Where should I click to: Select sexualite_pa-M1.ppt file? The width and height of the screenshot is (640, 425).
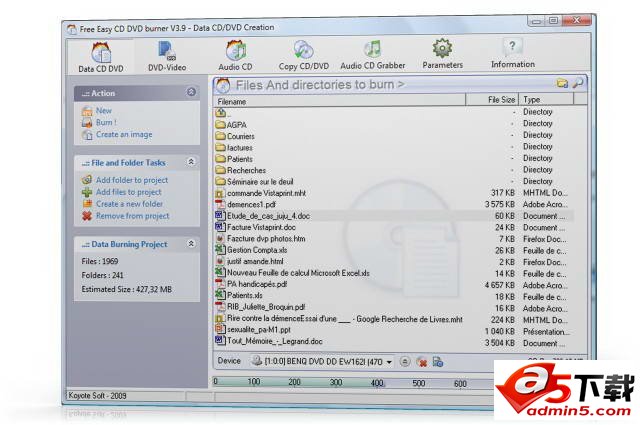(394, 330)
